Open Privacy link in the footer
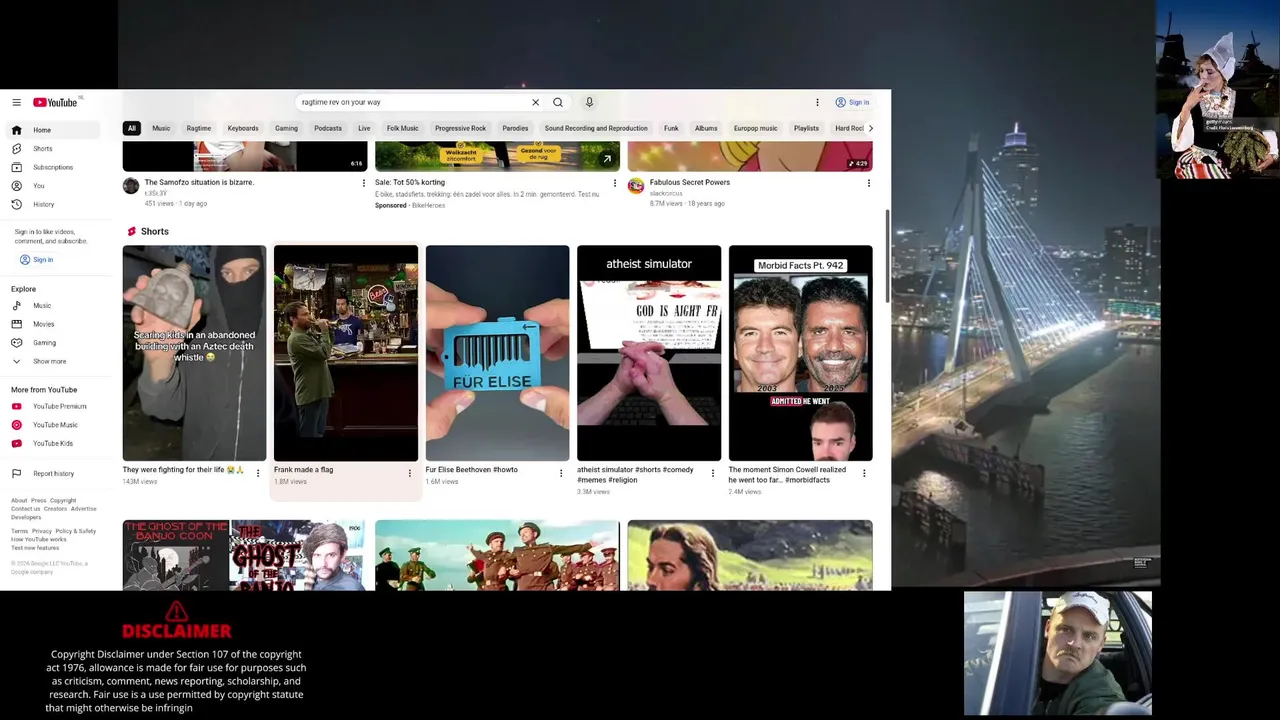Screen dimensions: 1280x720 41,531
